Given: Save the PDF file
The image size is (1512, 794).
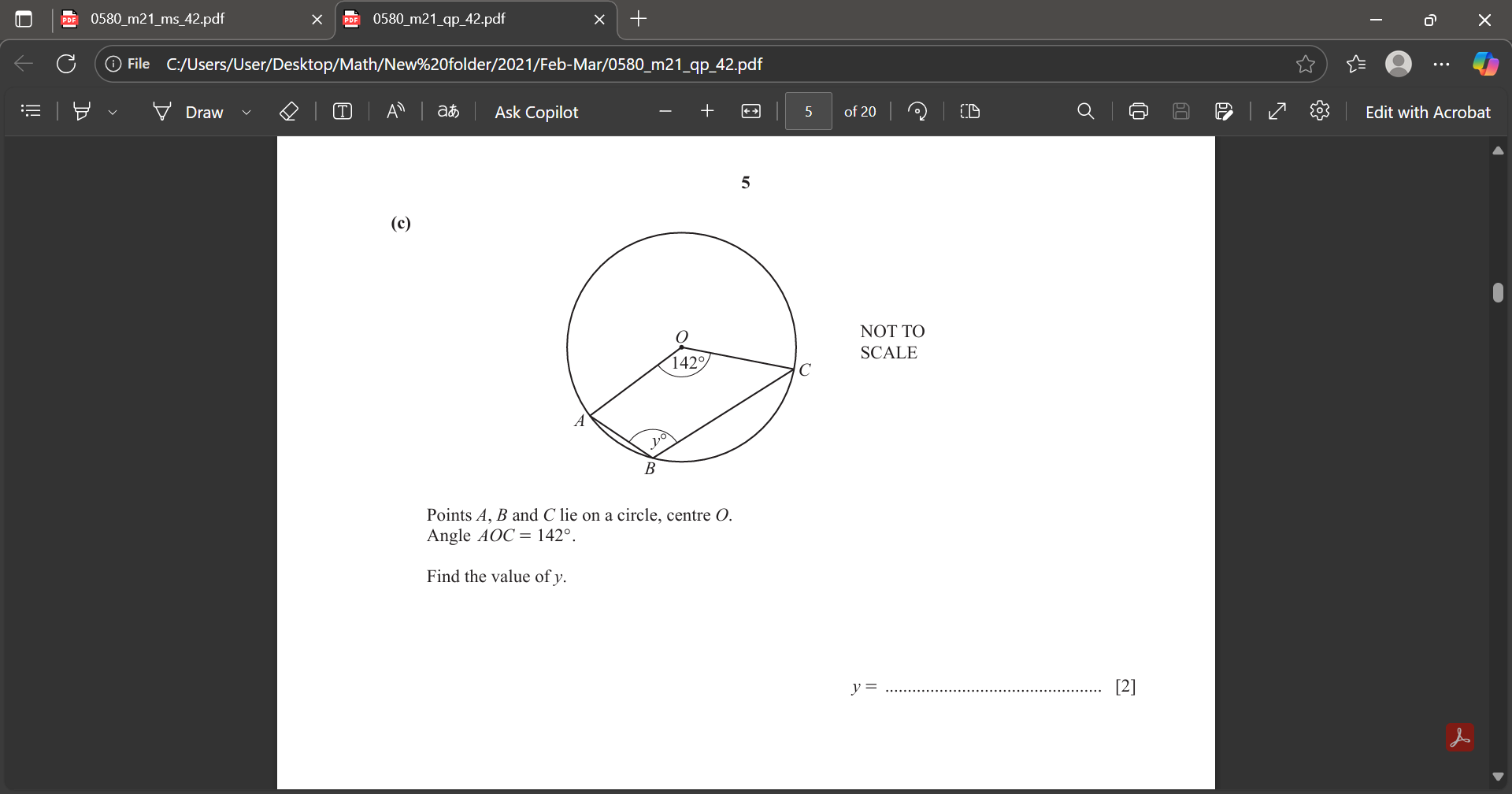Looking at the screenshot, I should (1180, 111).
